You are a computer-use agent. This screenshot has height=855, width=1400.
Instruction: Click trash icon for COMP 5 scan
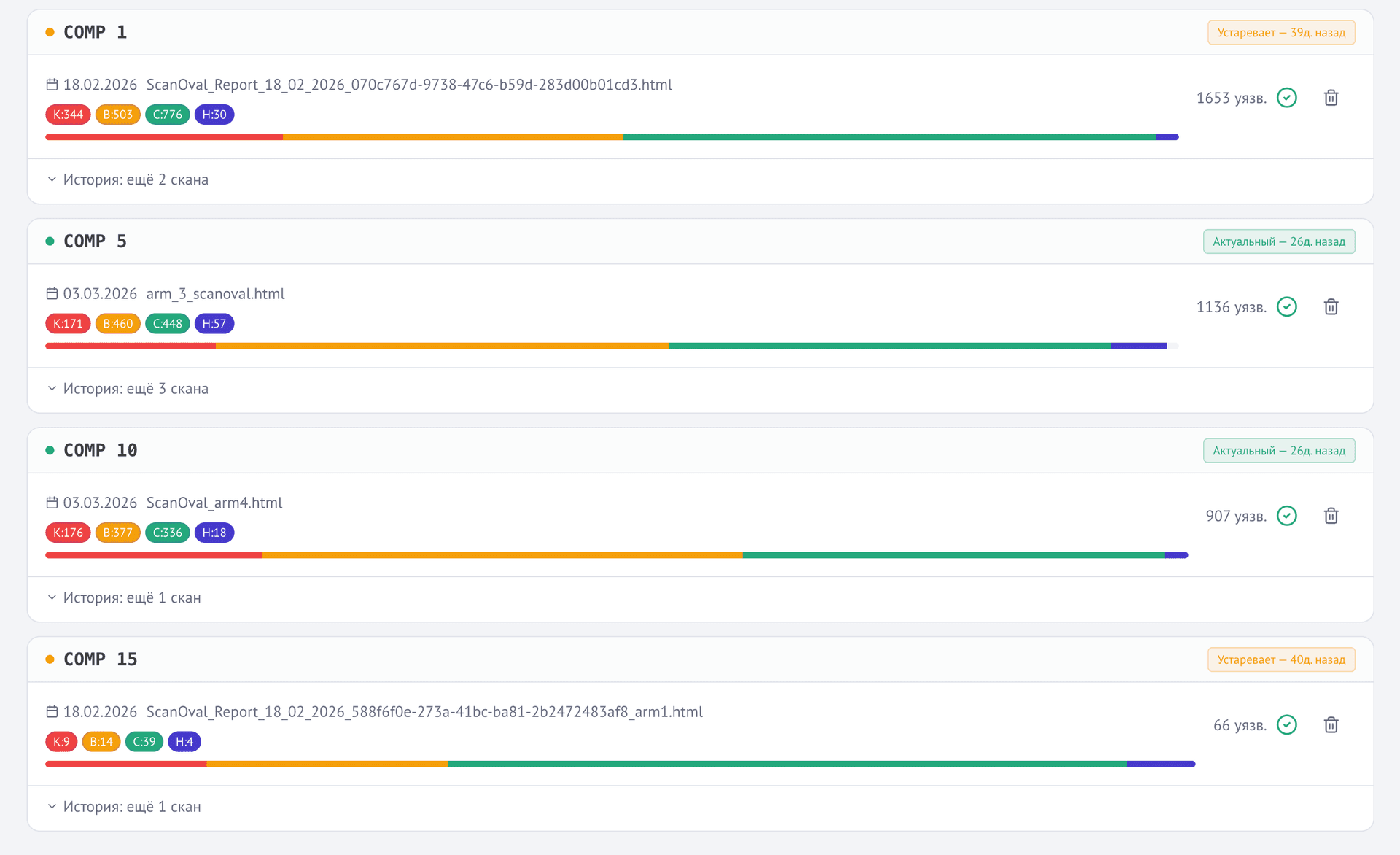(x=1331, y=307)
